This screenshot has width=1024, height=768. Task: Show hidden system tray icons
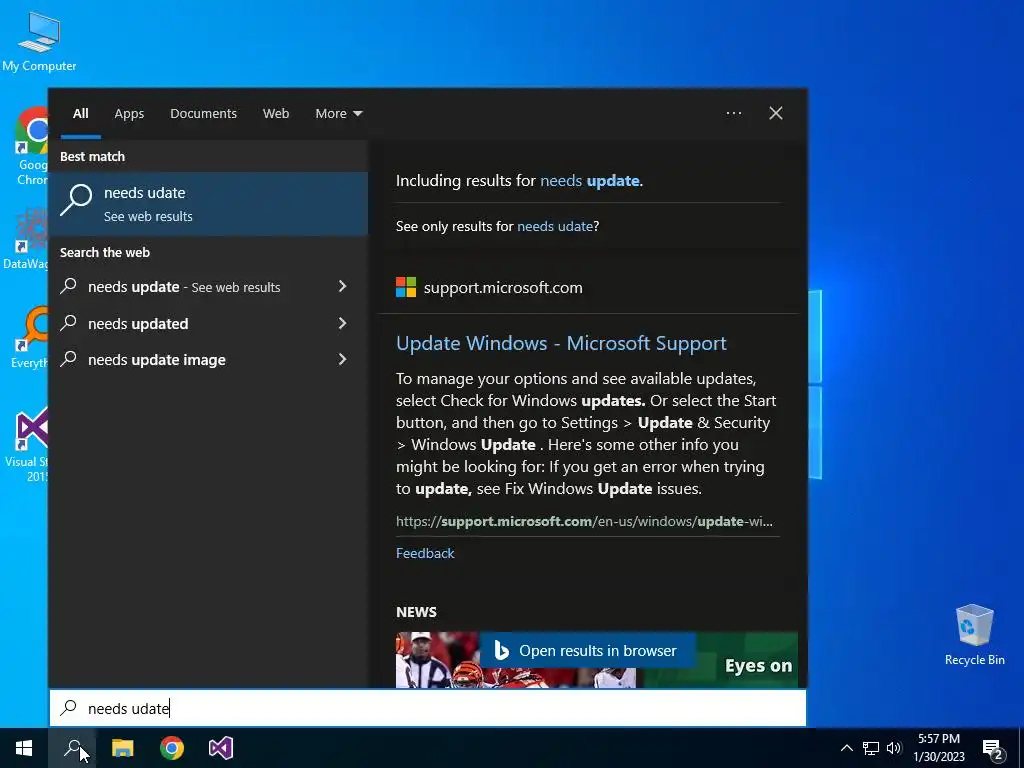(x=846, y=748)
